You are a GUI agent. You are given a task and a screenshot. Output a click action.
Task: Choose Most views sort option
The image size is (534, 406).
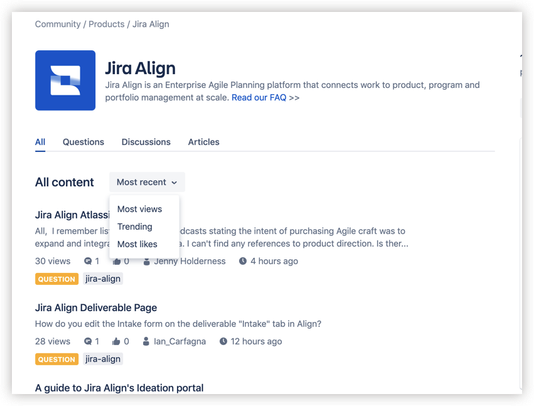tap(140, 209)
